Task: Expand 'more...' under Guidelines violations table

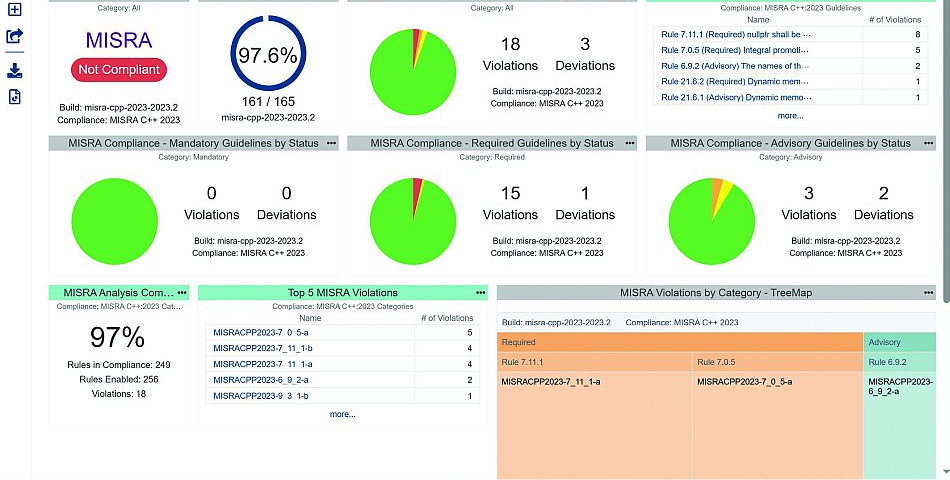Action: point(790,116)
